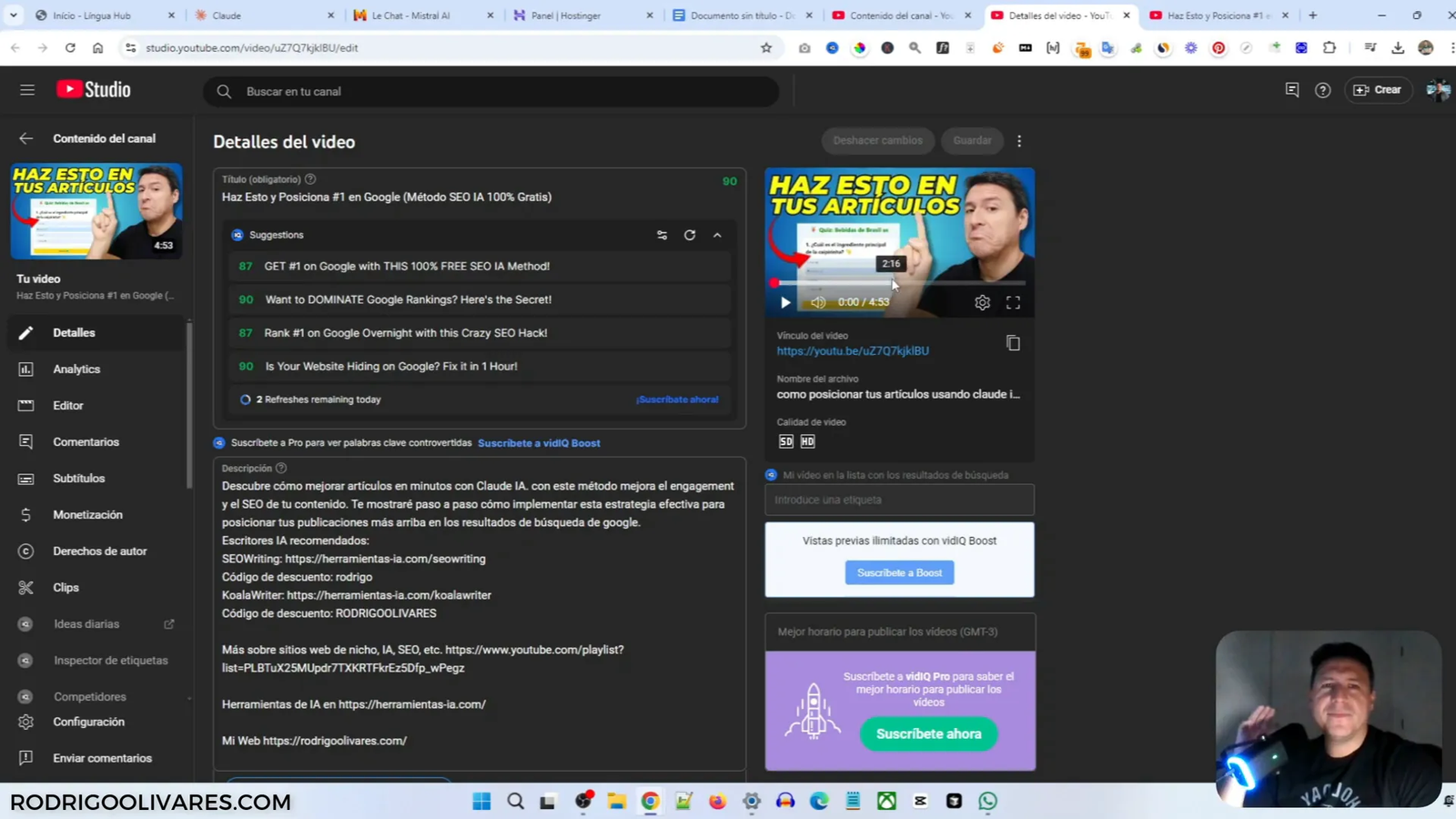Click the help question mark icon
The height and width of the screenshot is (819, 1456).
(1322, 90)
